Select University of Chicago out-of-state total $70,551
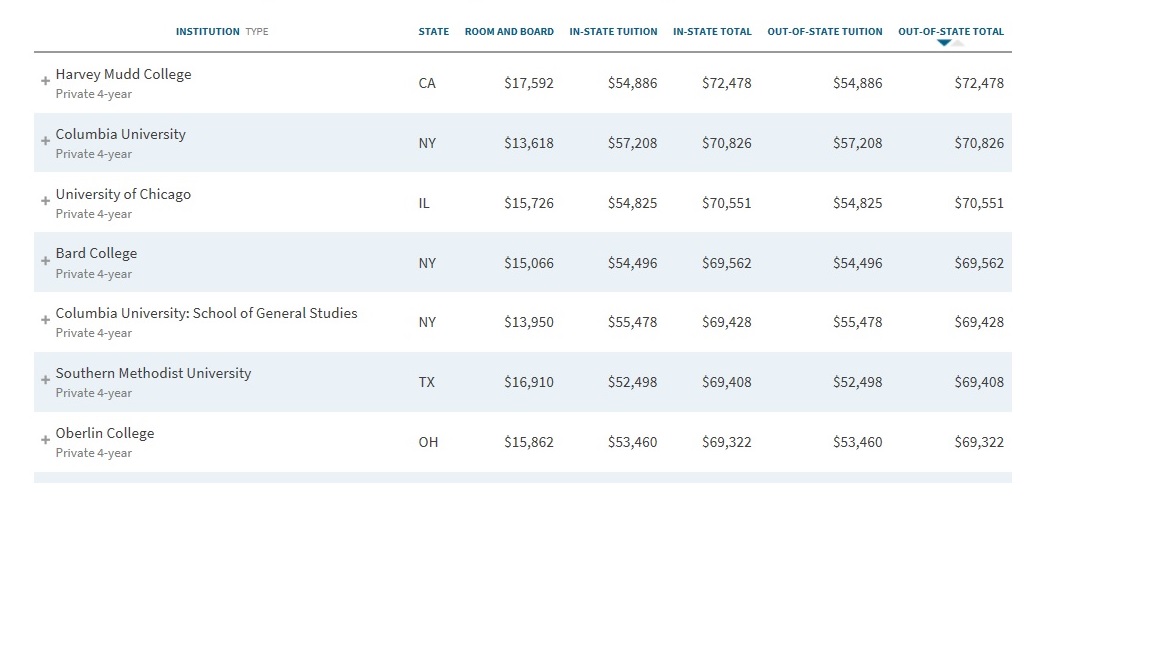1152x648 pixels. click(x=979, y=203)
